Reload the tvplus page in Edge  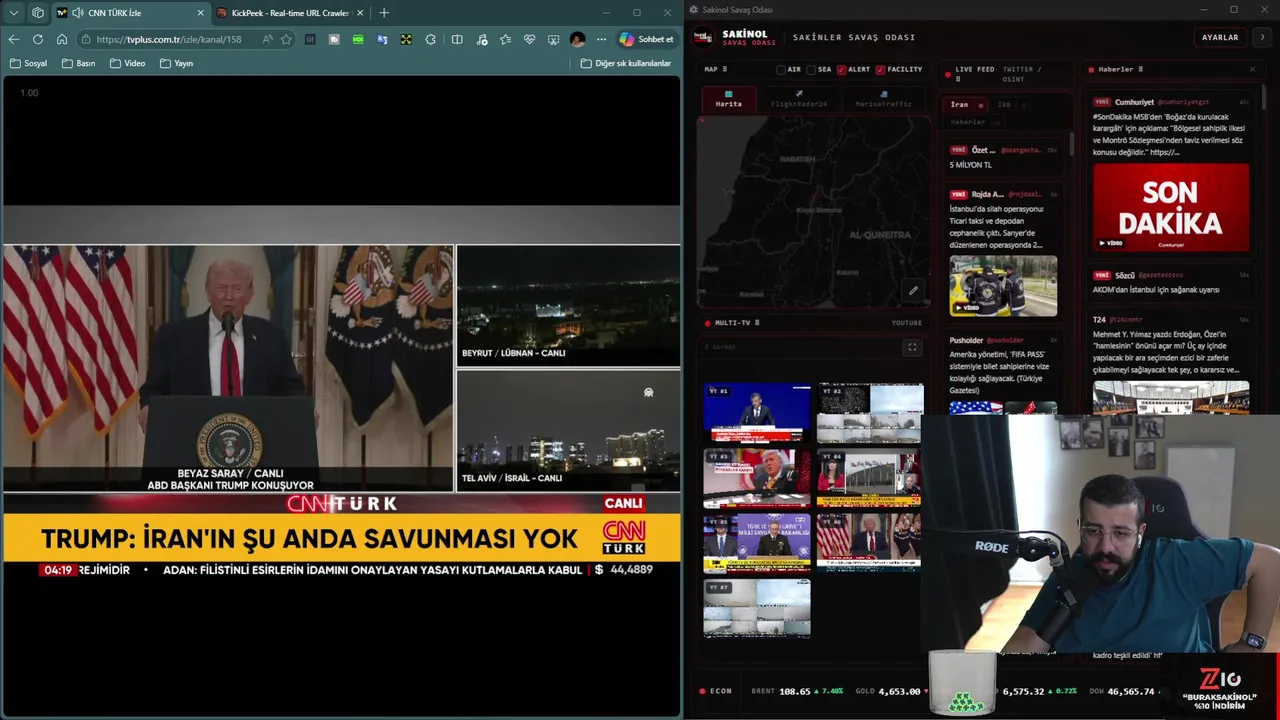[37, 39]
